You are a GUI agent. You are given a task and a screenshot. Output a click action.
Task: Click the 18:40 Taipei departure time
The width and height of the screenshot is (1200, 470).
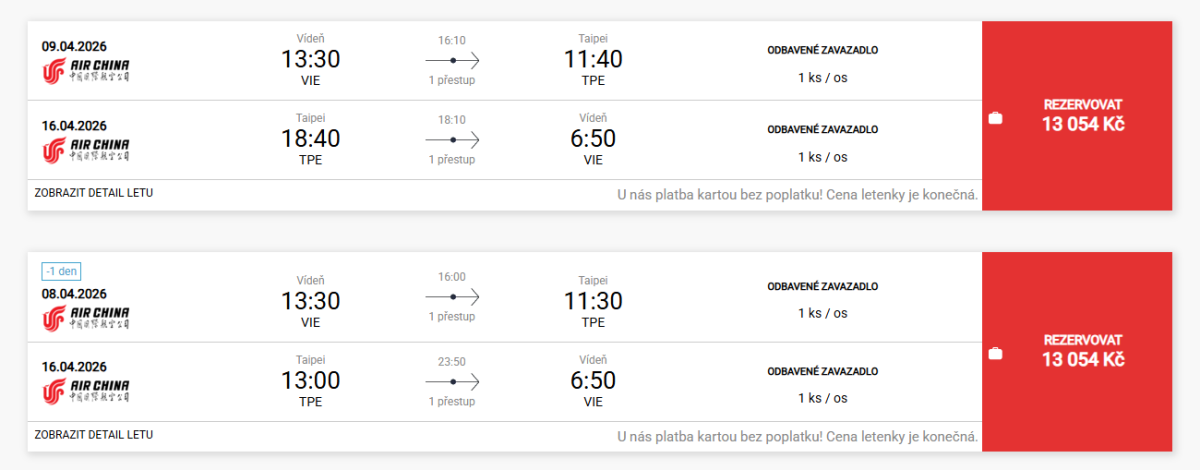coord(311,139)
